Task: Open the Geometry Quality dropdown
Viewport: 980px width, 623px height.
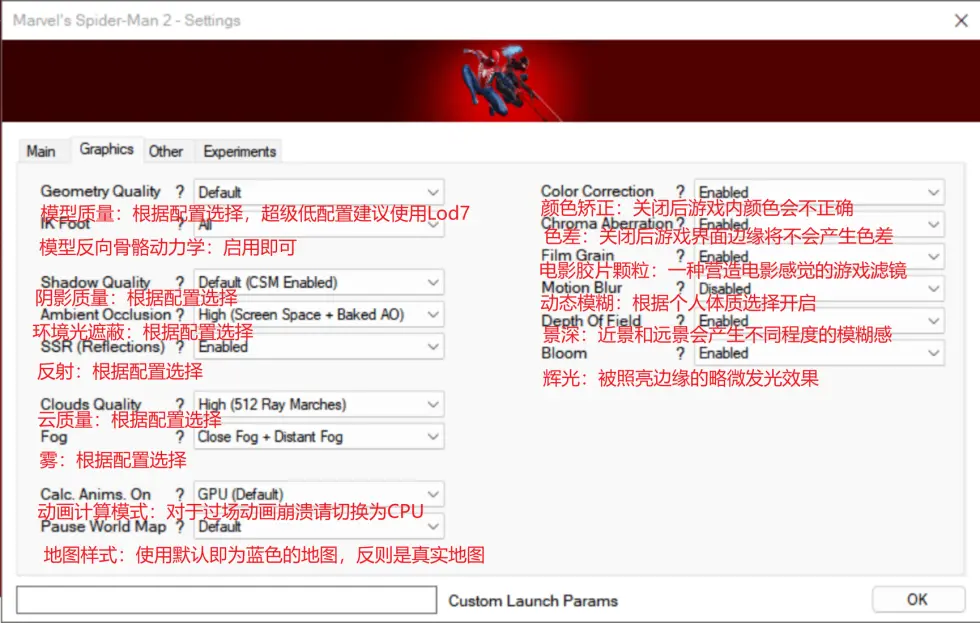Action: point(318,192)
